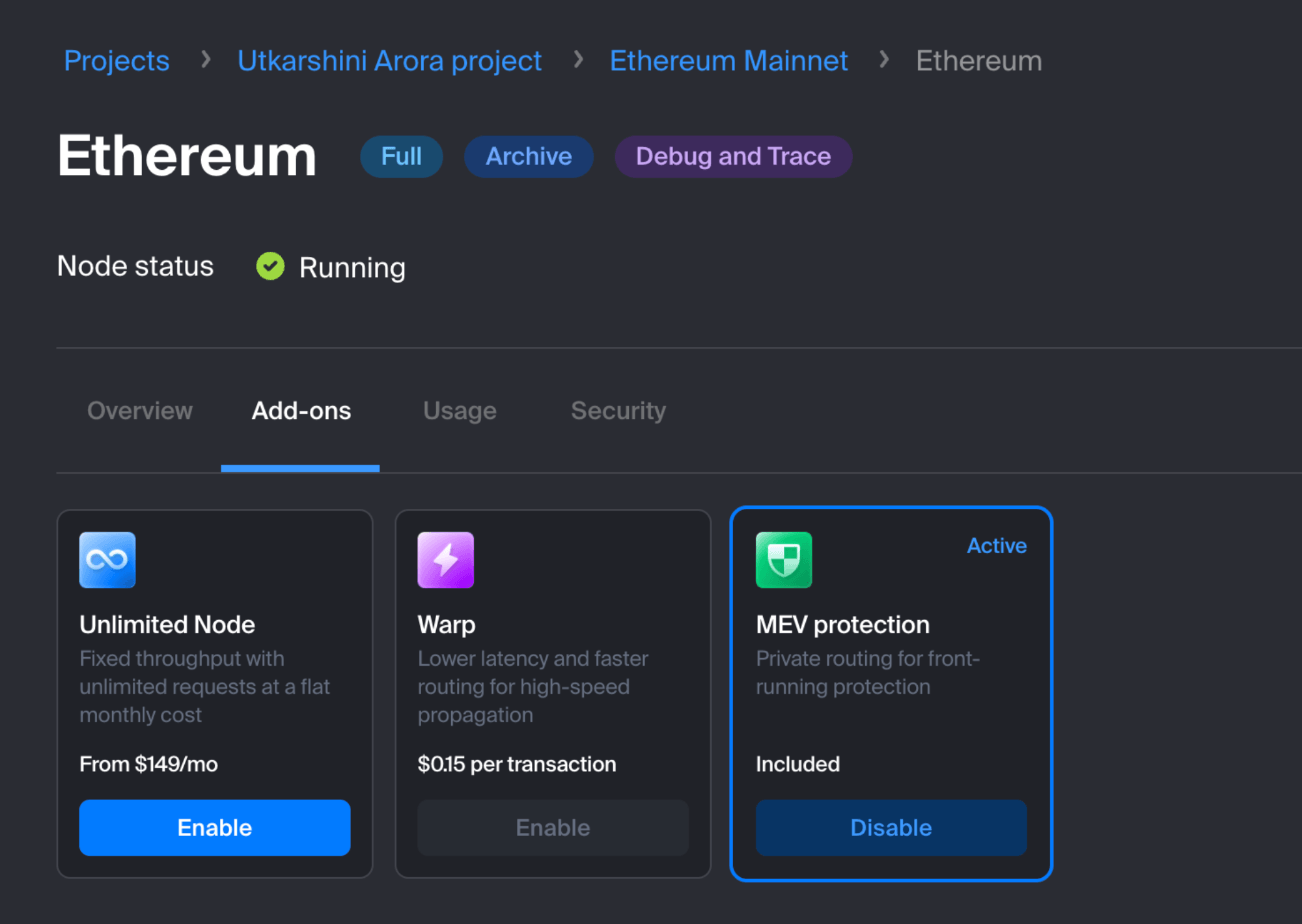Enable the Unlimited Node add-on
This screenshot has width=1302, height=924.
(x=215, y=828)
